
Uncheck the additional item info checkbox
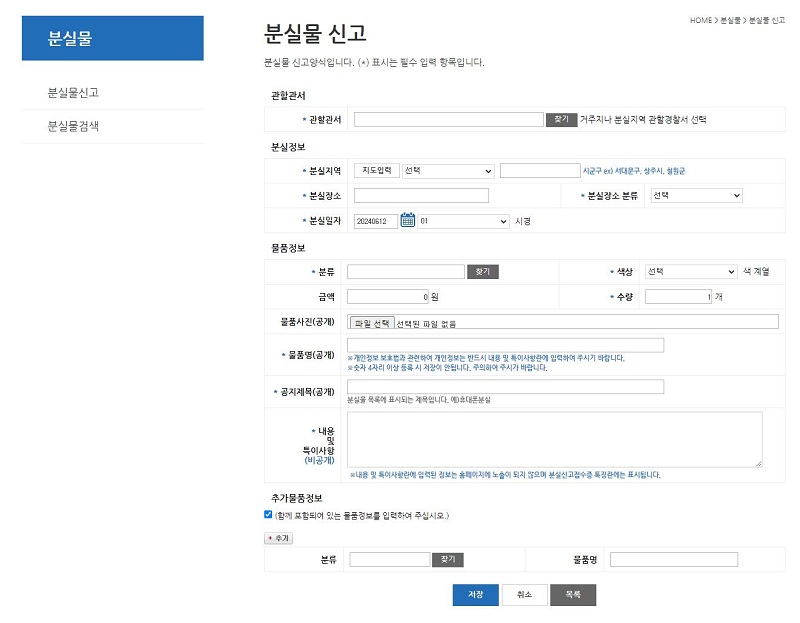268,514
